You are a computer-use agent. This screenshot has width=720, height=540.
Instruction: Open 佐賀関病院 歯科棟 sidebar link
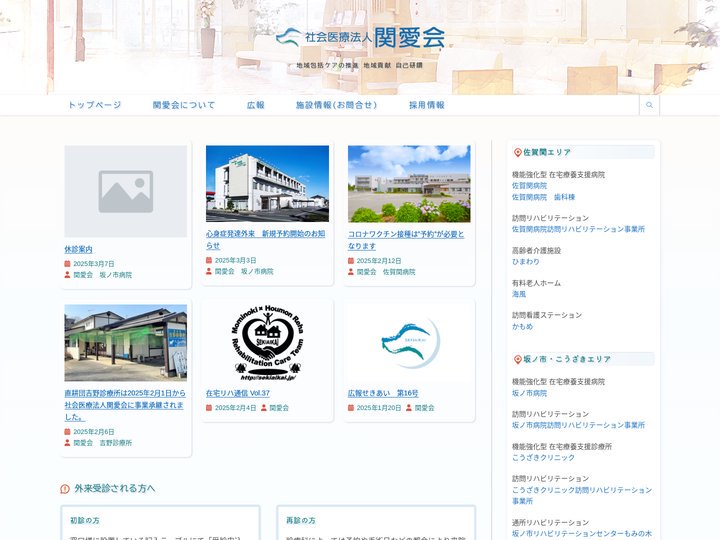click(x=544, y=197)
